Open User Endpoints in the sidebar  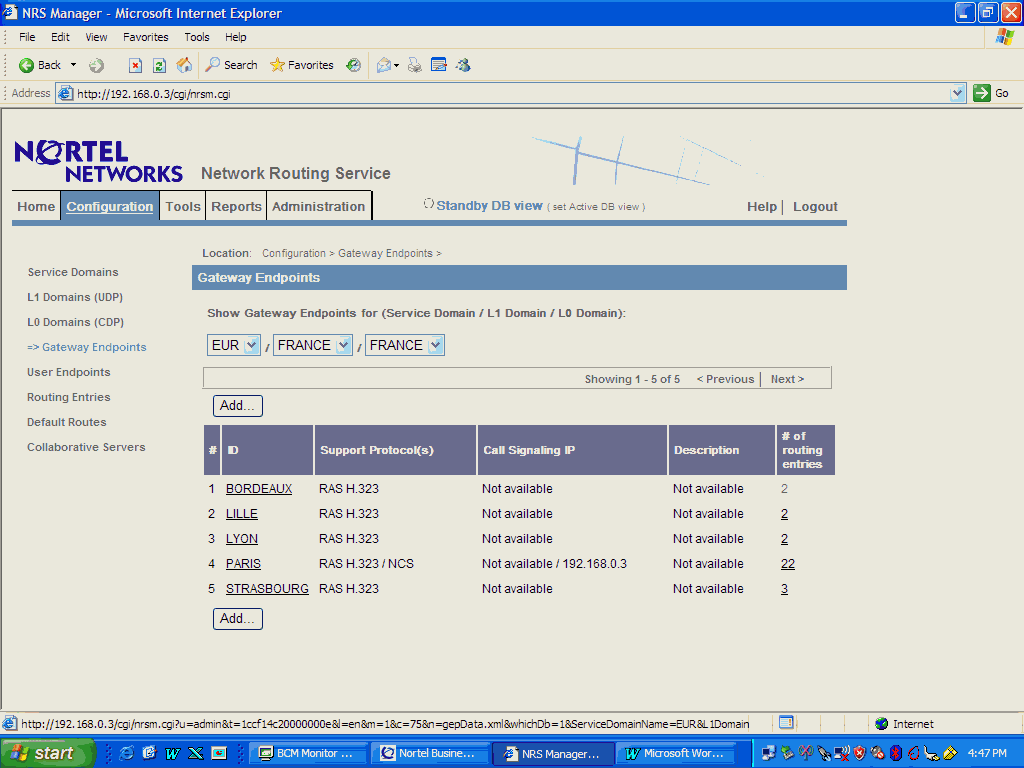(69, 372)
